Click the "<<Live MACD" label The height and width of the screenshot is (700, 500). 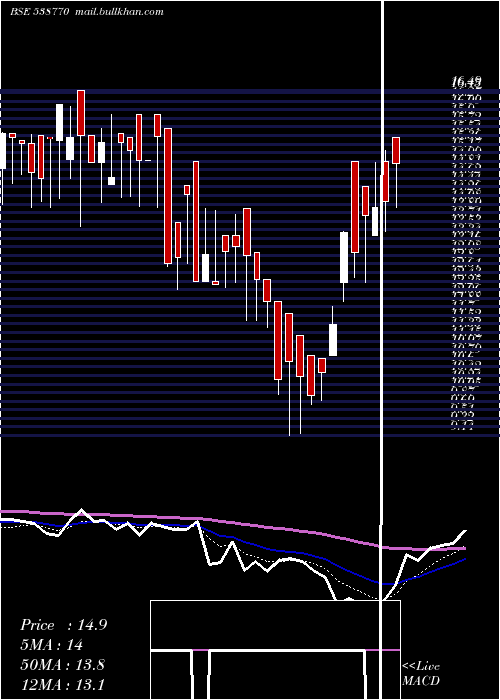(x=421, y=673)
